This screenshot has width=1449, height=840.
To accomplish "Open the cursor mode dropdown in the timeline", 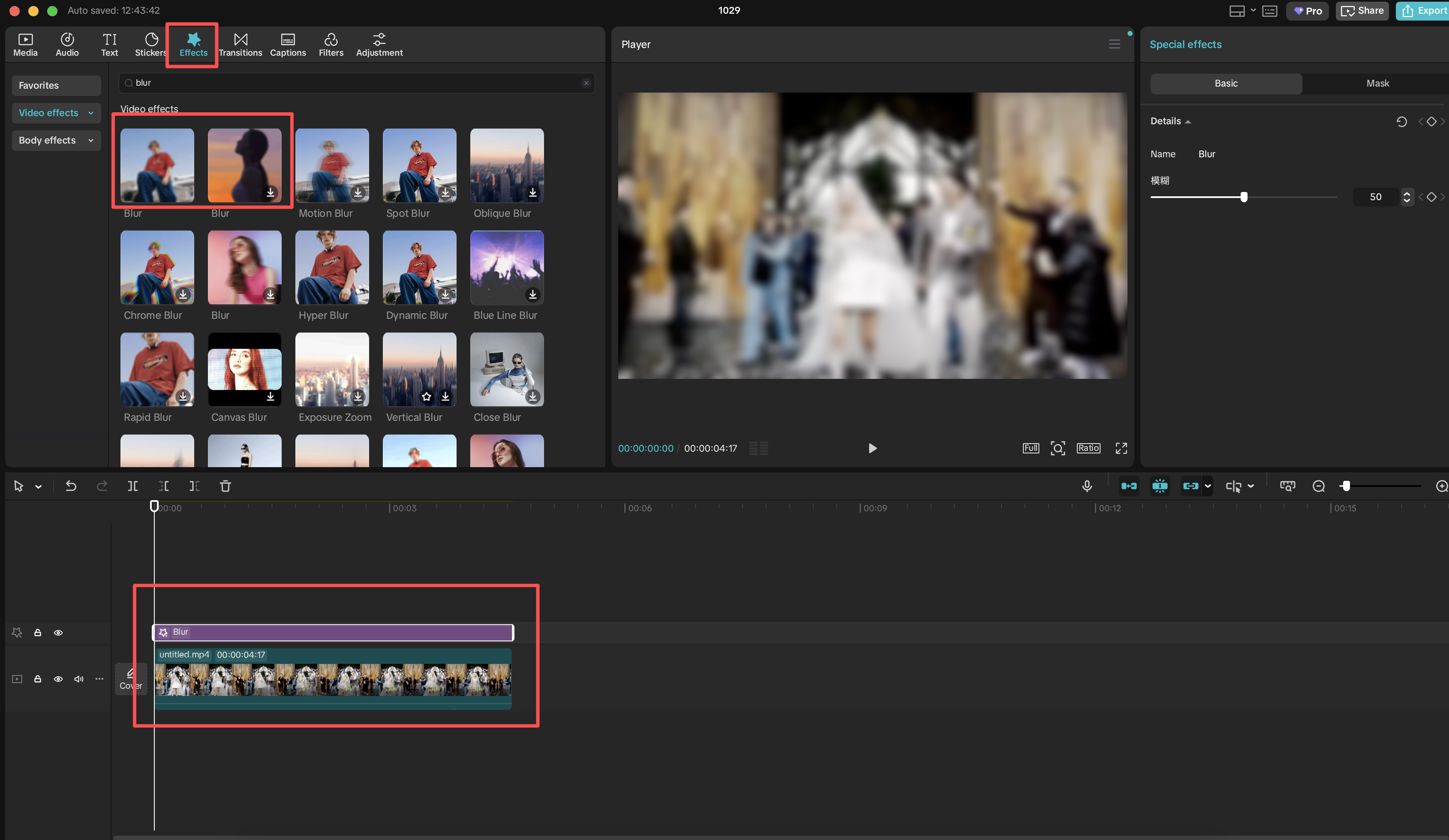I will coord(38,486).
